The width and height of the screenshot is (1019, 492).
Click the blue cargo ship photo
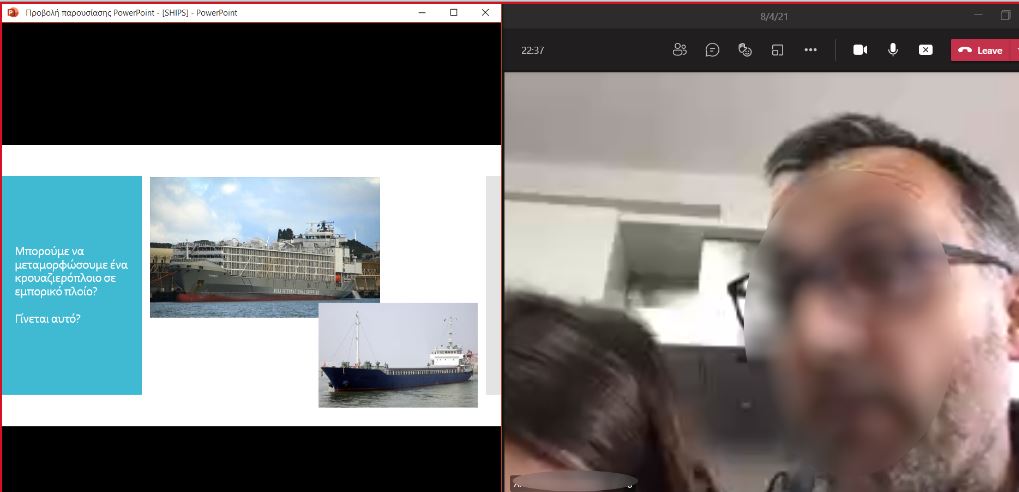point(398,355)
